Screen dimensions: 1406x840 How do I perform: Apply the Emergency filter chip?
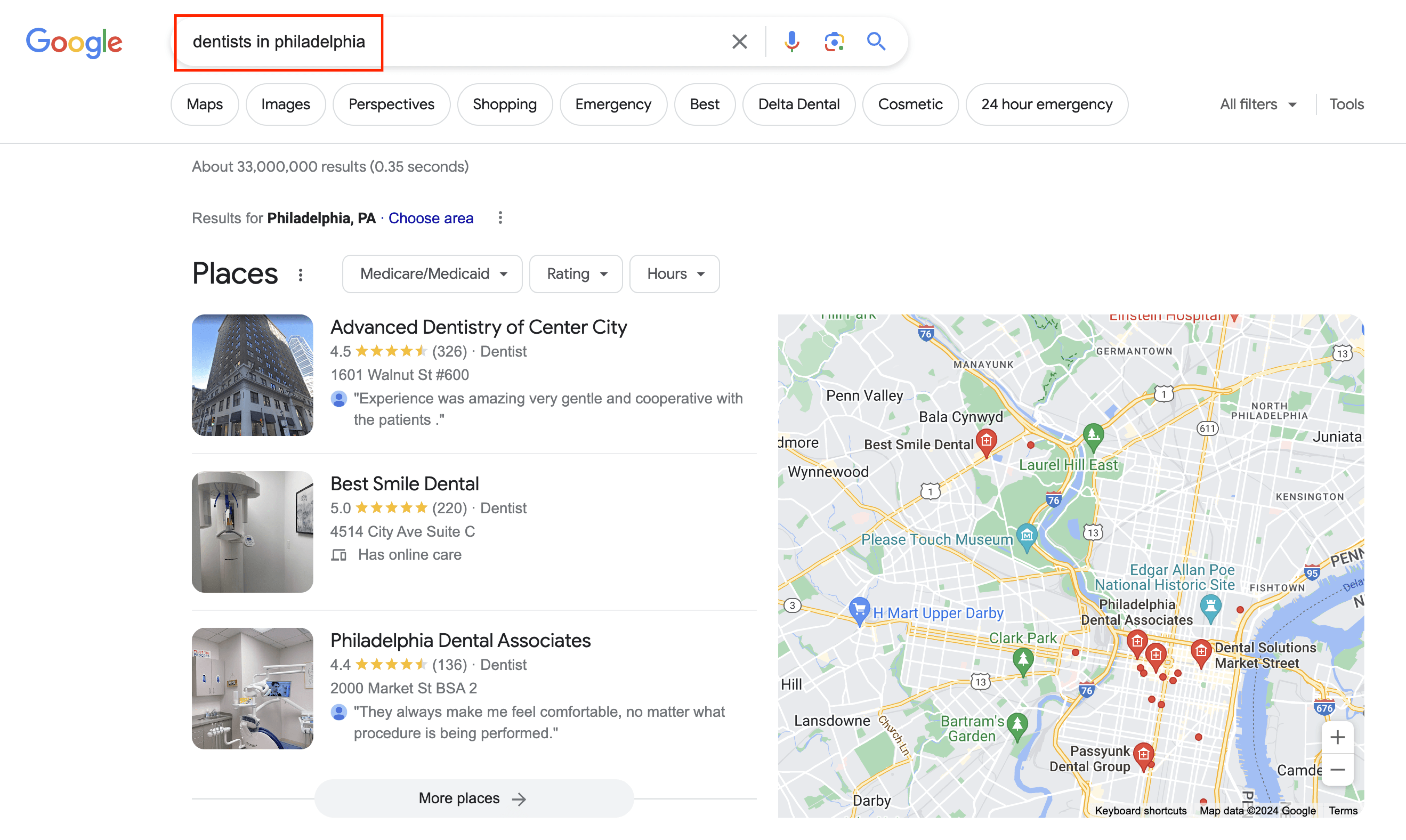click(x=613, y=105)
